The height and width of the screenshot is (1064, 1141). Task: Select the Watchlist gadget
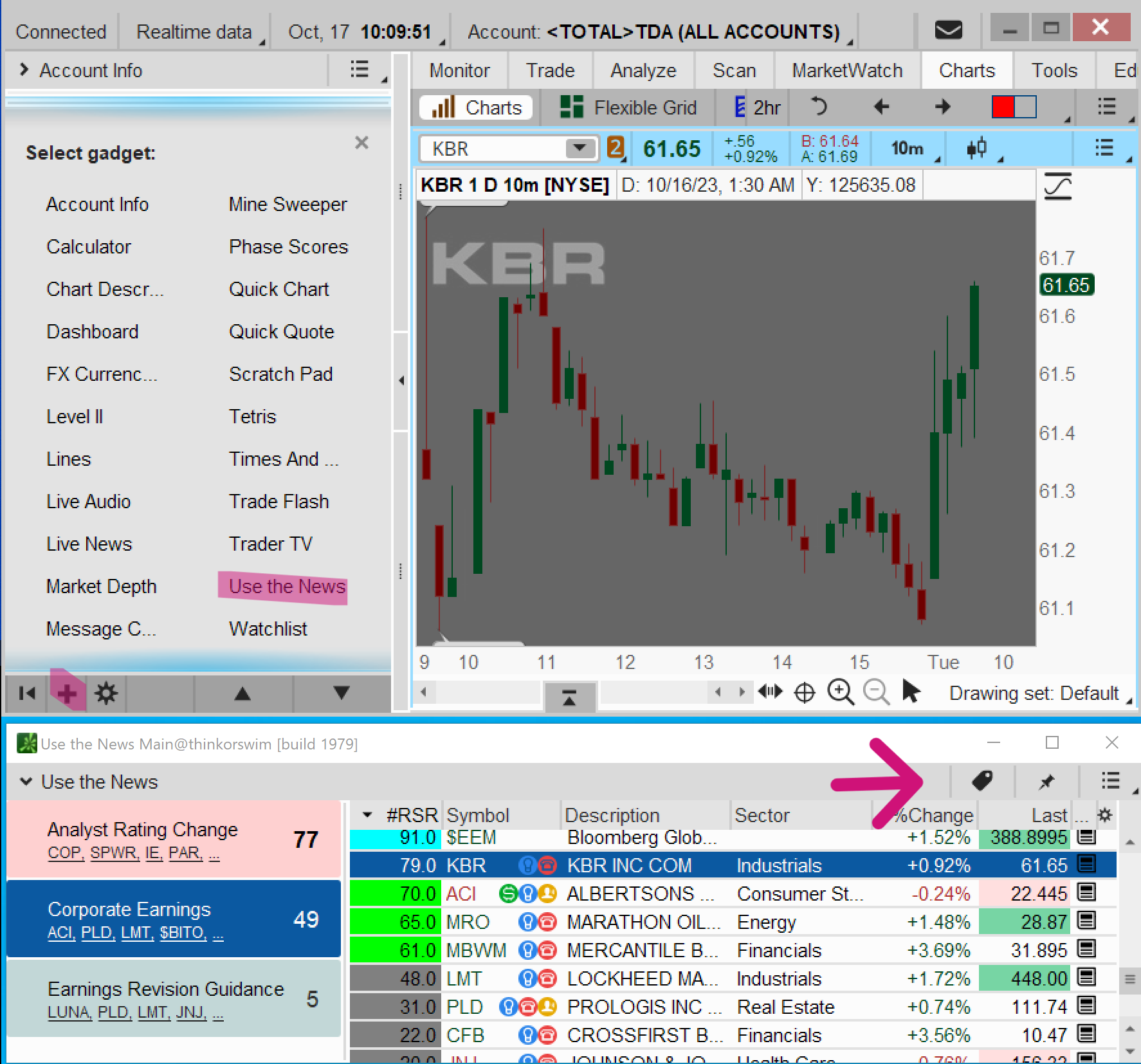[x=268, y=628]
